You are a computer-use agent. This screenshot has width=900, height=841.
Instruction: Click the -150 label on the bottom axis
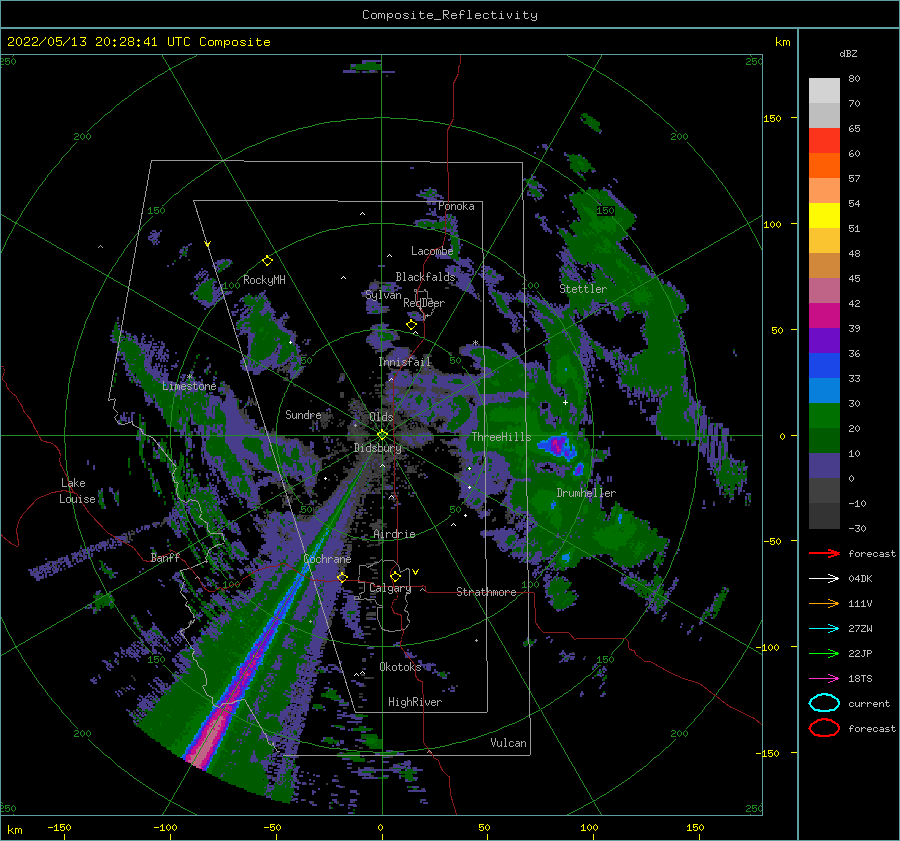click(59, 827)
